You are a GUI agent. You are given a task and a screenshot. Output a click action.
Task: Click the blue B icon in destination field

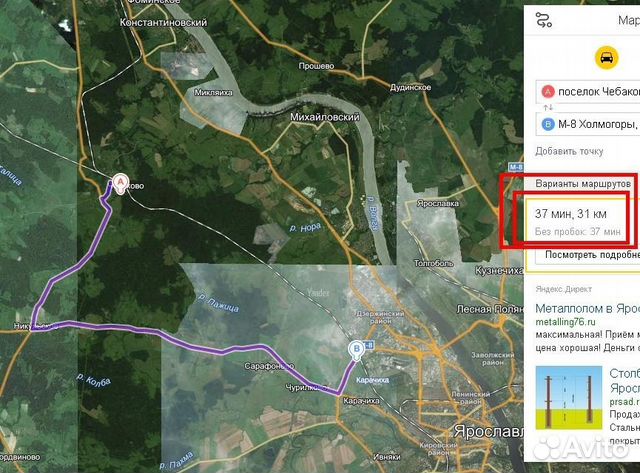(x=547, y=124)
